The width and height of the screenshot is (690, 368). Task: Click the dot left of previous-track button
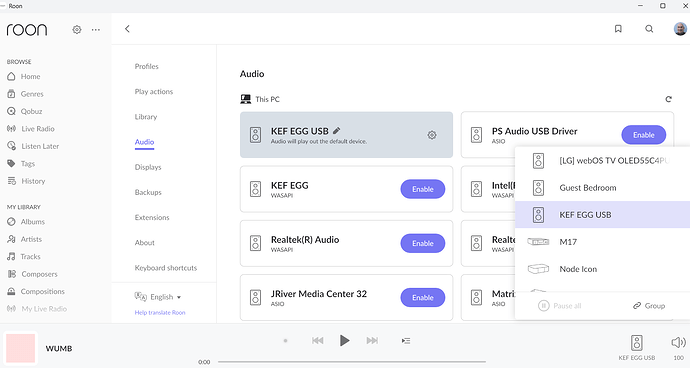coord(286,340)
